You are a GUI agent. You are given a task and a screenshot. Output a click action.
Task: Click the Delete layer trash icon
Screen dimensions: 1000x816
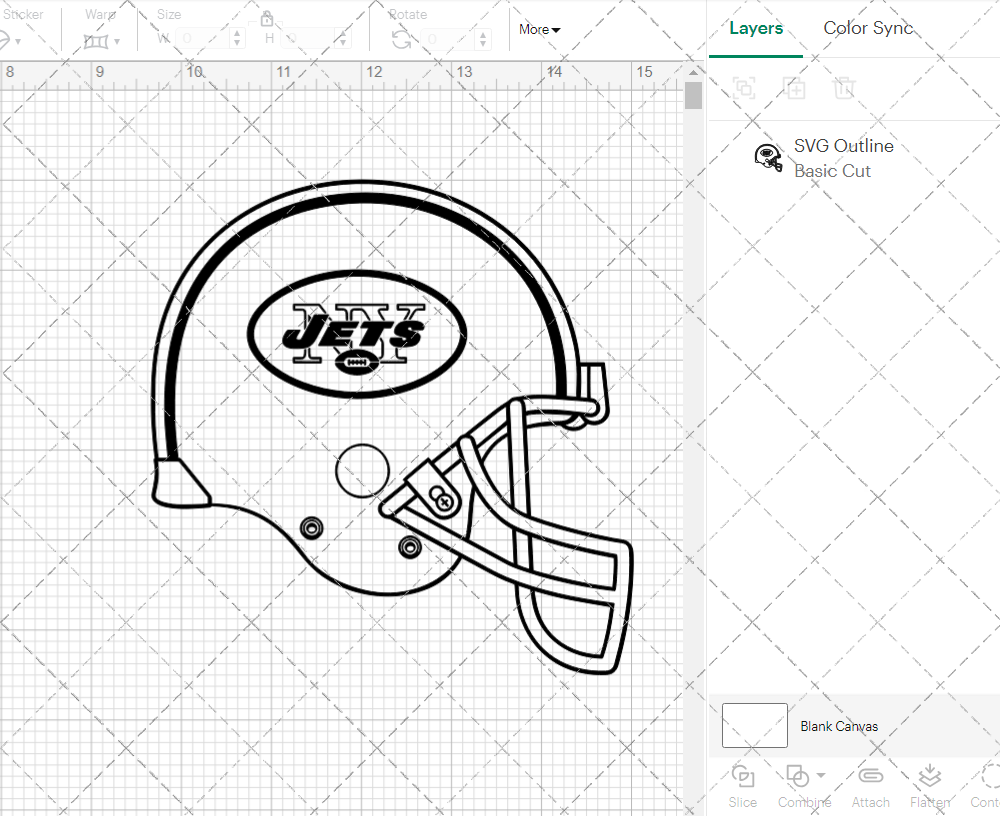coord(844,88)
